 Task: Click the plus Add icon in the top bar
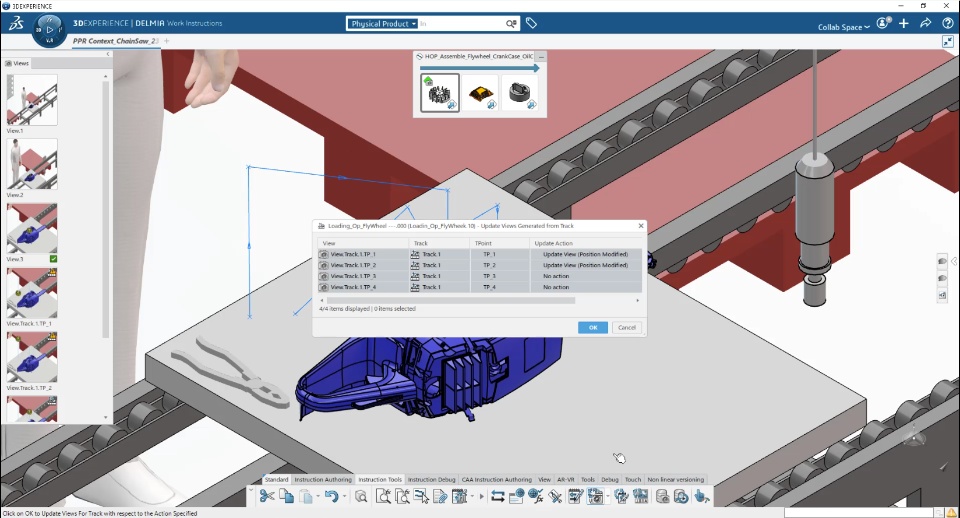904,23
